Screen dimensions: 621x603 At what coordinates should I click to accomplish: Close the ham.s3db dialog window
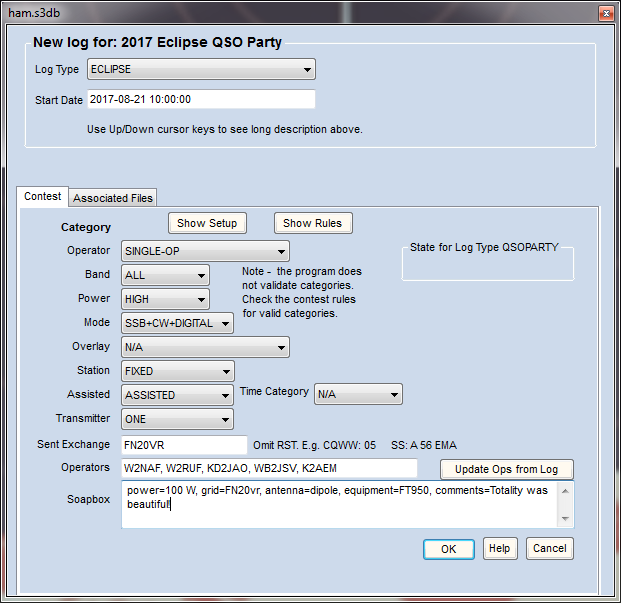(x=604, y=12)
